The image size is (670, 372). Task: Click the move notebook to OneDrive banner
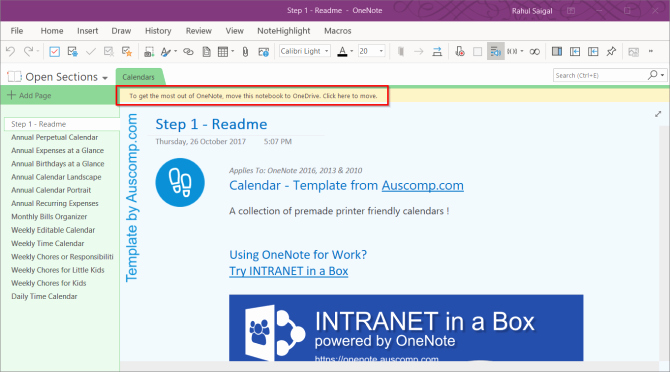[x=253, y=96]
